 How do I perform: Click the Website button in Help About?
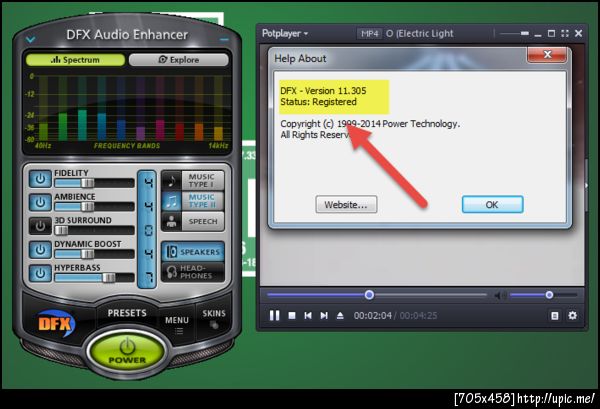click(x=346, y=205)
